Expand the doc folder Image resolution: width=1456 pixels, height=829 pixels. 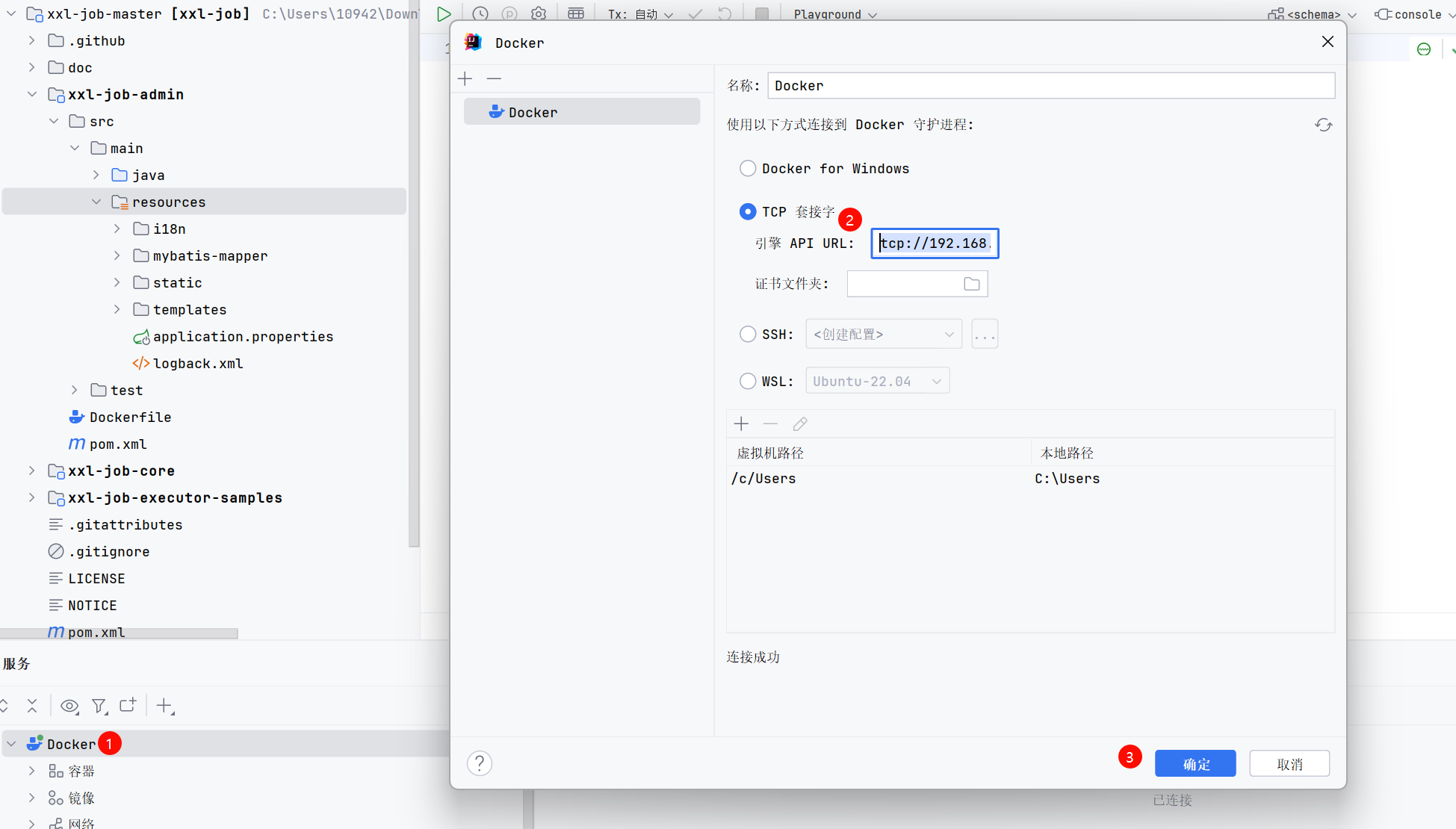pyautogui.click(x=31, y=67)
